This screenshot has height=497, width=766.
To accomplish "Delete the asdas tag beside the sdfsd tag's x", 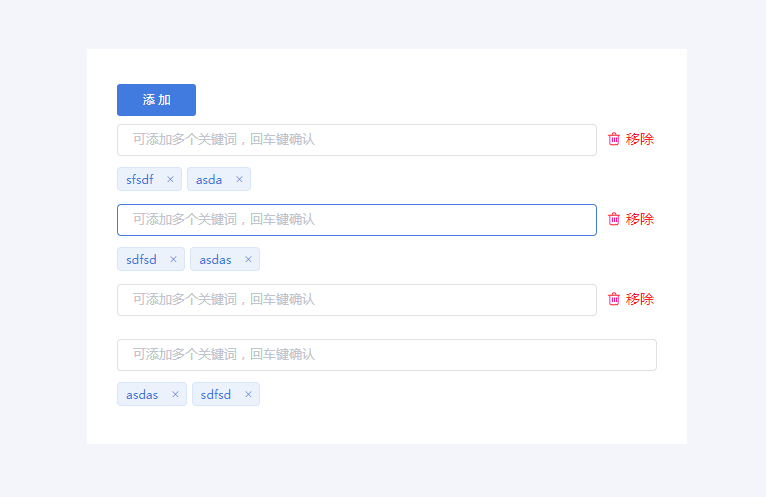I will [x=248, y=259].
